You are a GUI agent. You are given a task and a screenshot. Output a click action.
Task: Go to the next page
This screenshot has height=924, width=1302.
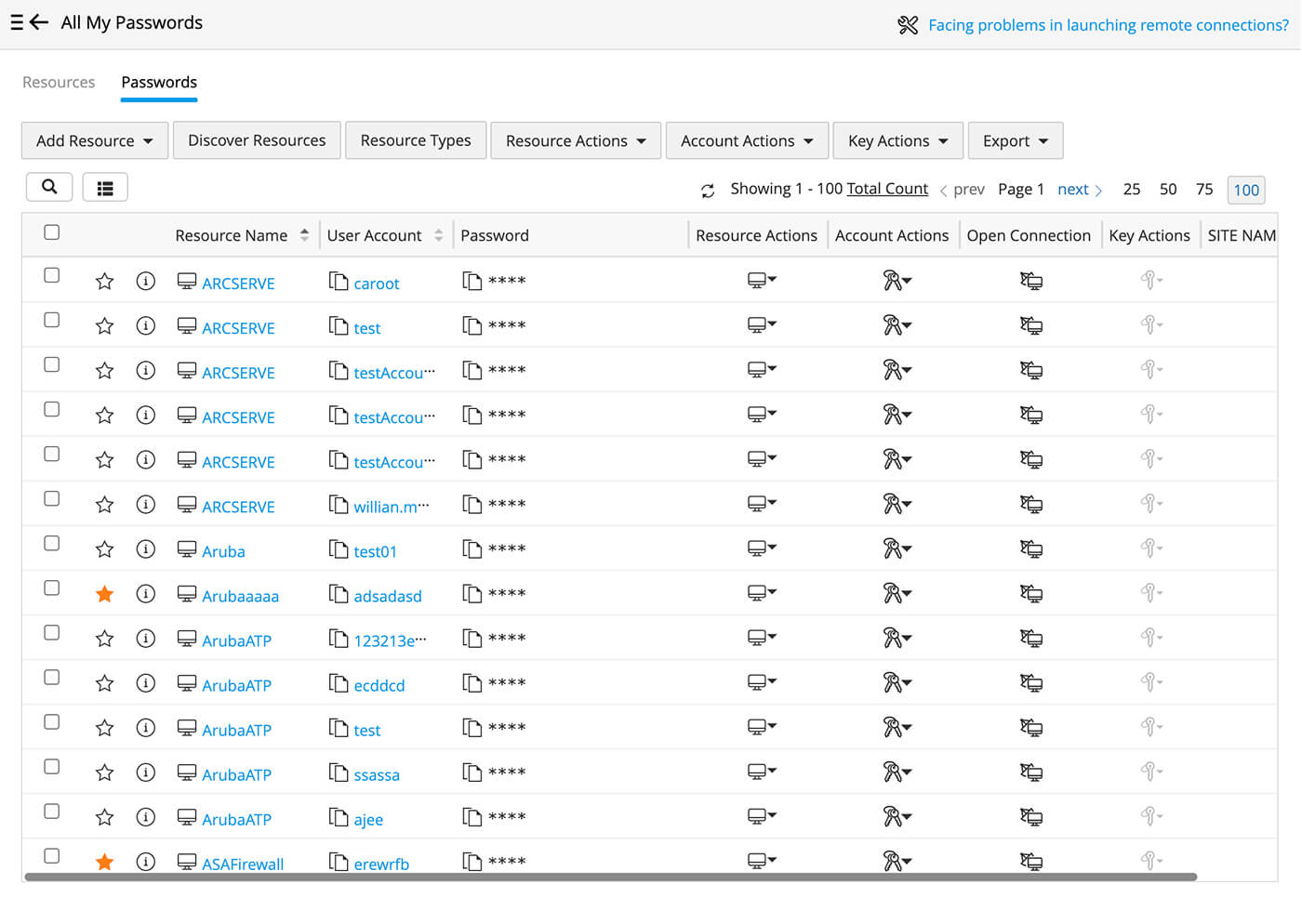pyautogui.click(x=1080, y=190)
